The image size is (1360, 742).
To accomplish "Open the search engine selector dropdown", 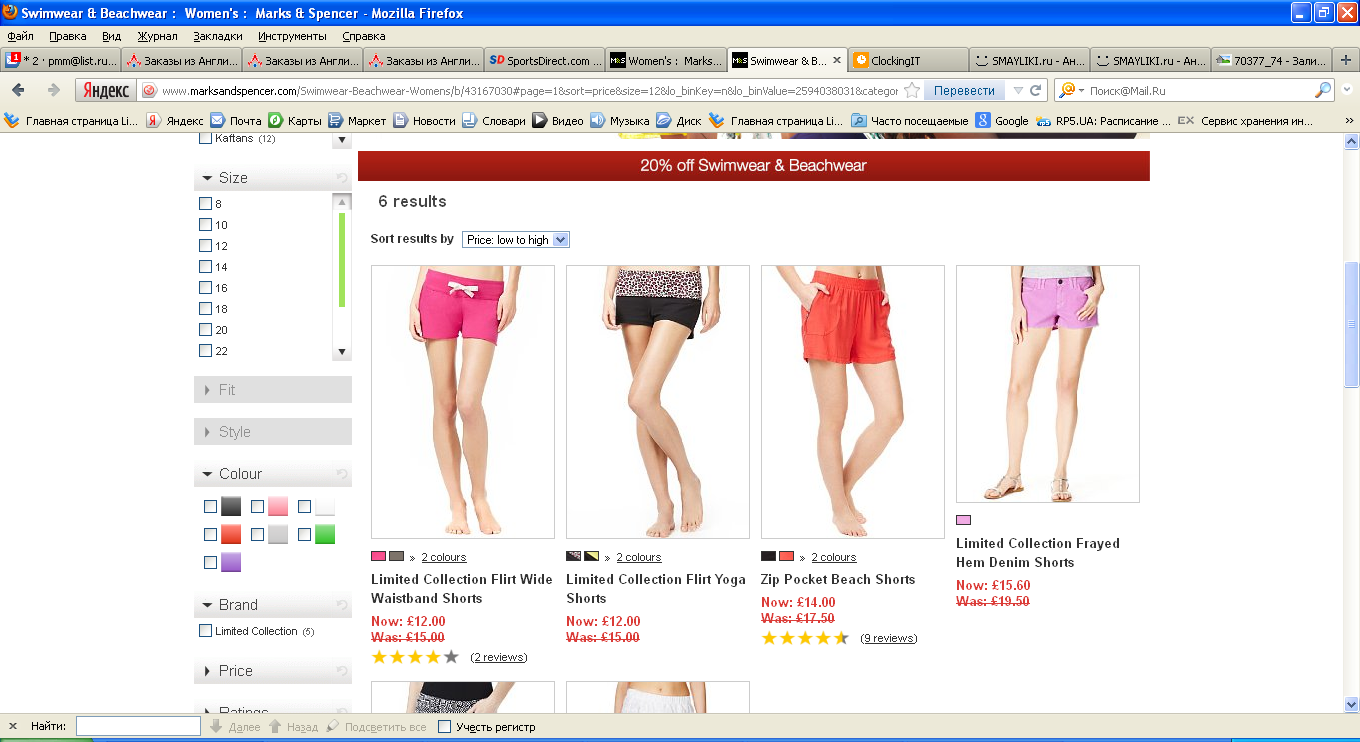I will pos(1070,90).
